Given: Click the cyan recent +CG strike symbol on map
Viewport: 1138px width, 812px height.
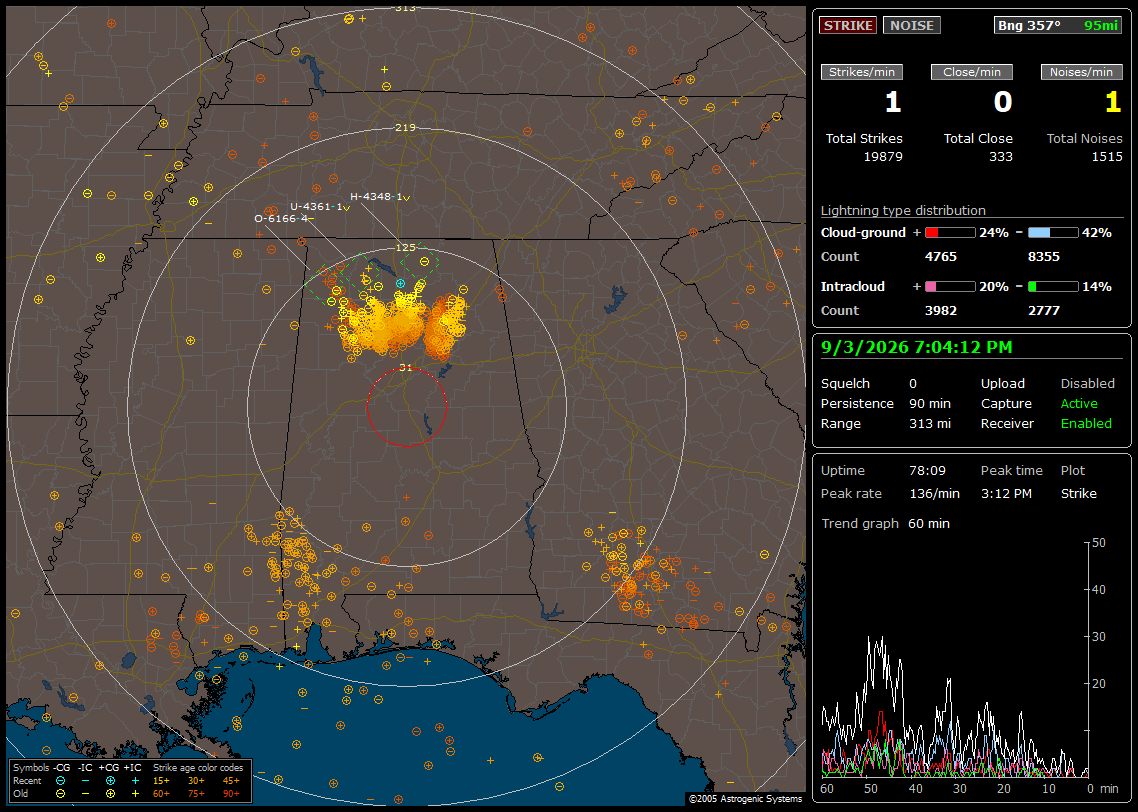Looking at the screenshot, I should [x=400, y=284].
